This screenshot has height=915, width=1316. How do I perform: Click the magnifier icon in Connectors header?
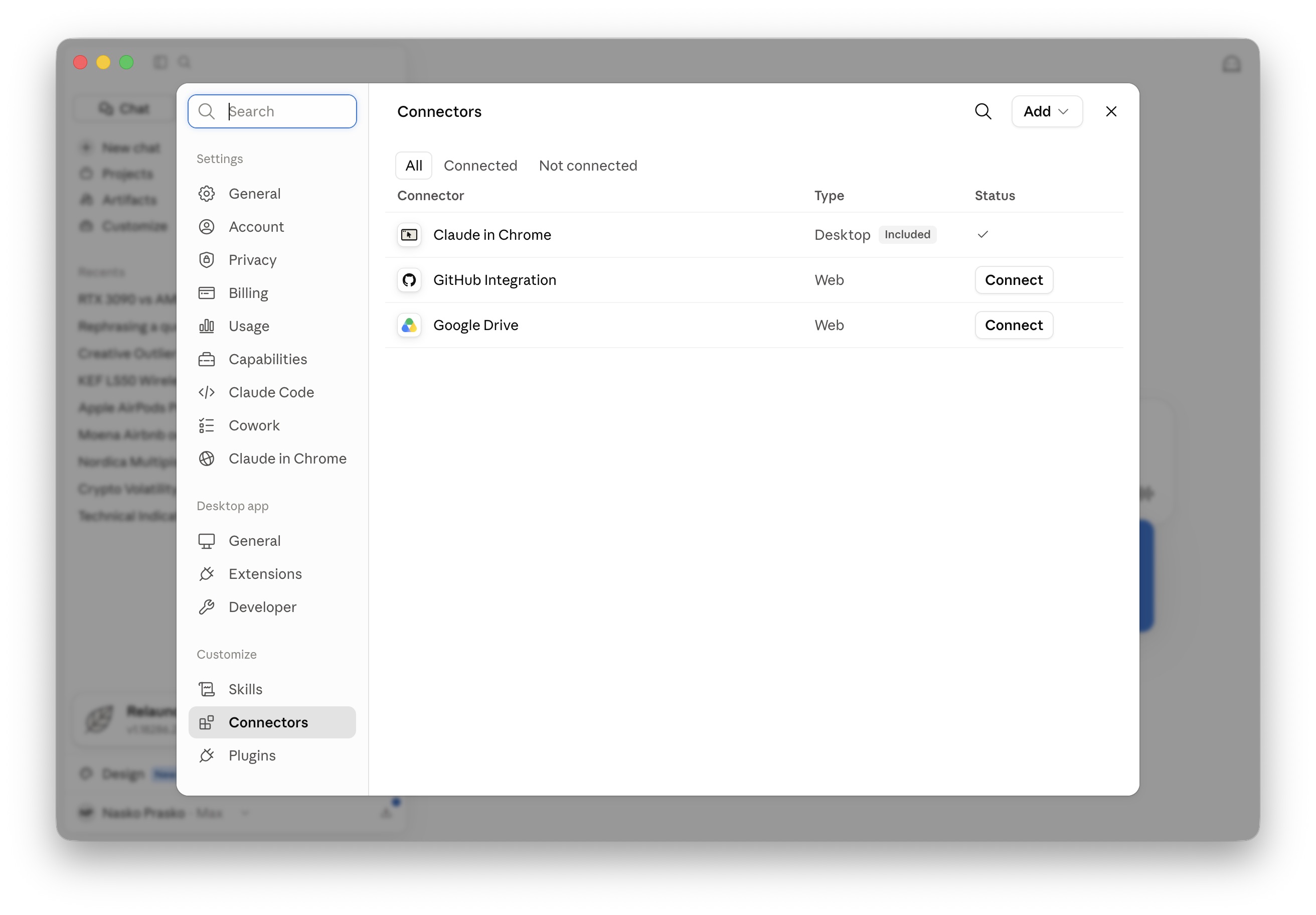pos(983,111)
